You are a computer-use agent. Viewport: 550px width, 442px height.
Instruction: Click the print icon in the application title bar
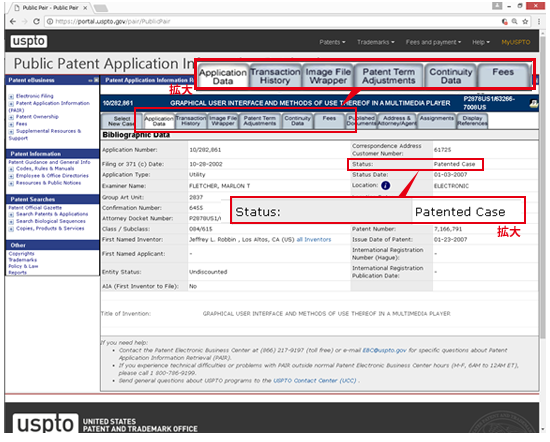coord(534,103)
